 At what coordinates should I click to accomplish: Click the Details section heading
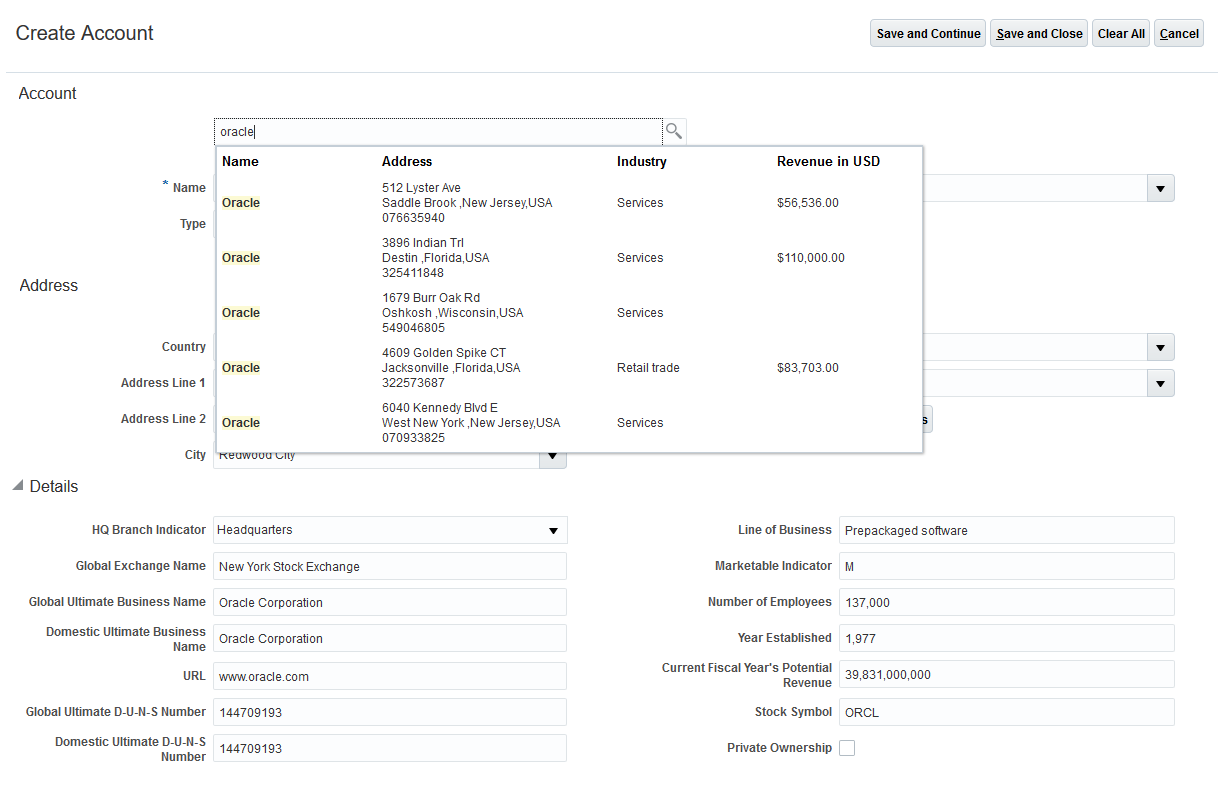pyautogui.click(x=54, y=486)
